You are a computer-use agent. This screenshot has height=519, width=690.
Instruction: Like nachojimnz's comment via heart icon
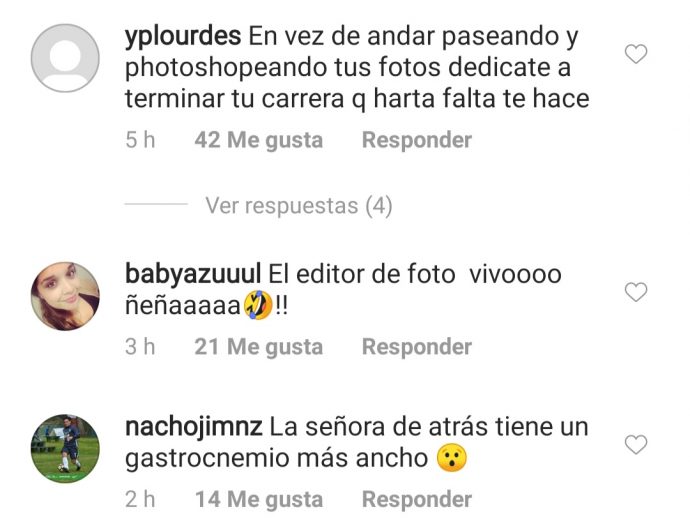pyautogui.click(x=636, y=445)
